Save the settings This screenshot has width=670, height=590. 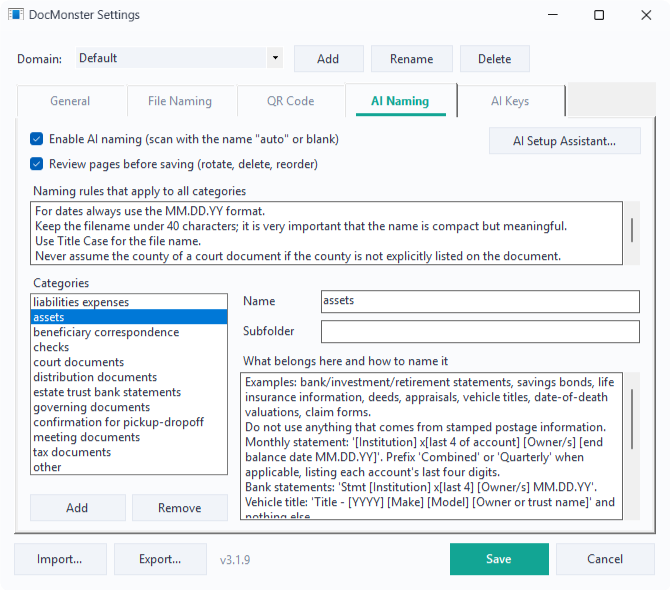(x=499, y=559)
